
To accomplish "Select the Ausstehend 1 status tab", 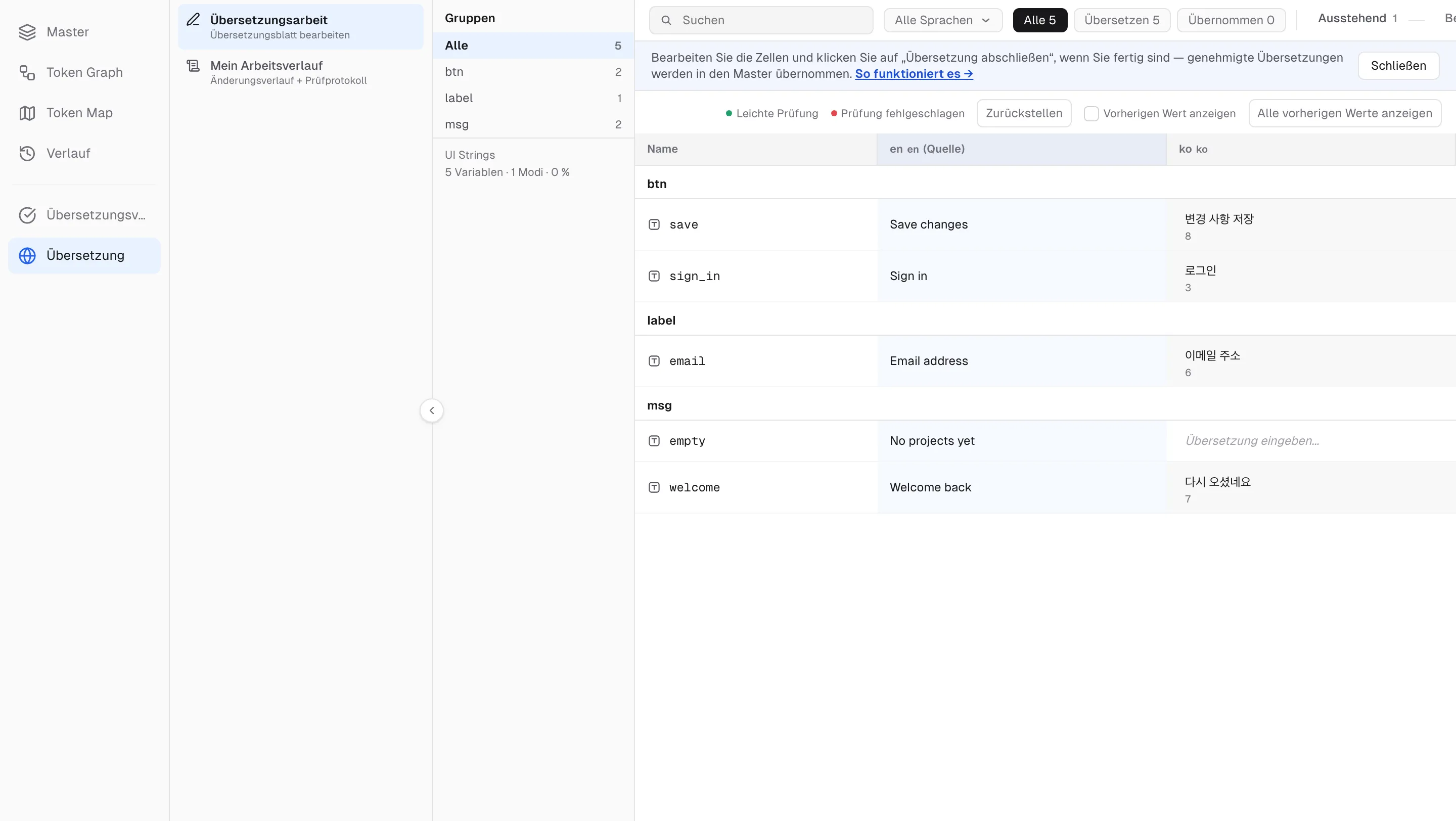I will tap(1357, 19).
